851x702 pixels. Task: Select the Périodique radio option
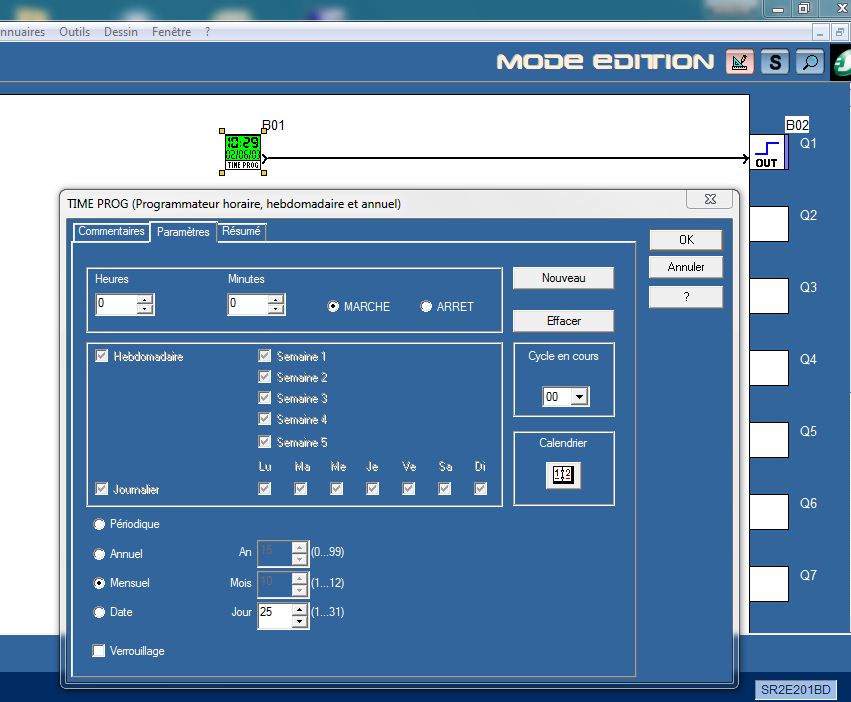(99, 524)
